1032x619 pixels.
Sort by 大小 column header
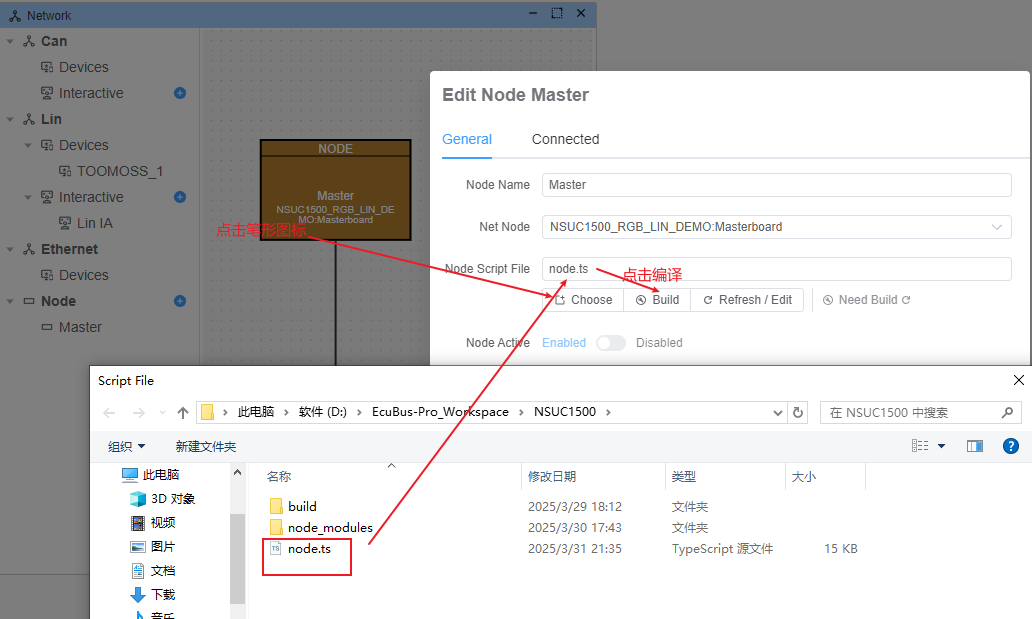pyautogui.click(x=803, y=476)
